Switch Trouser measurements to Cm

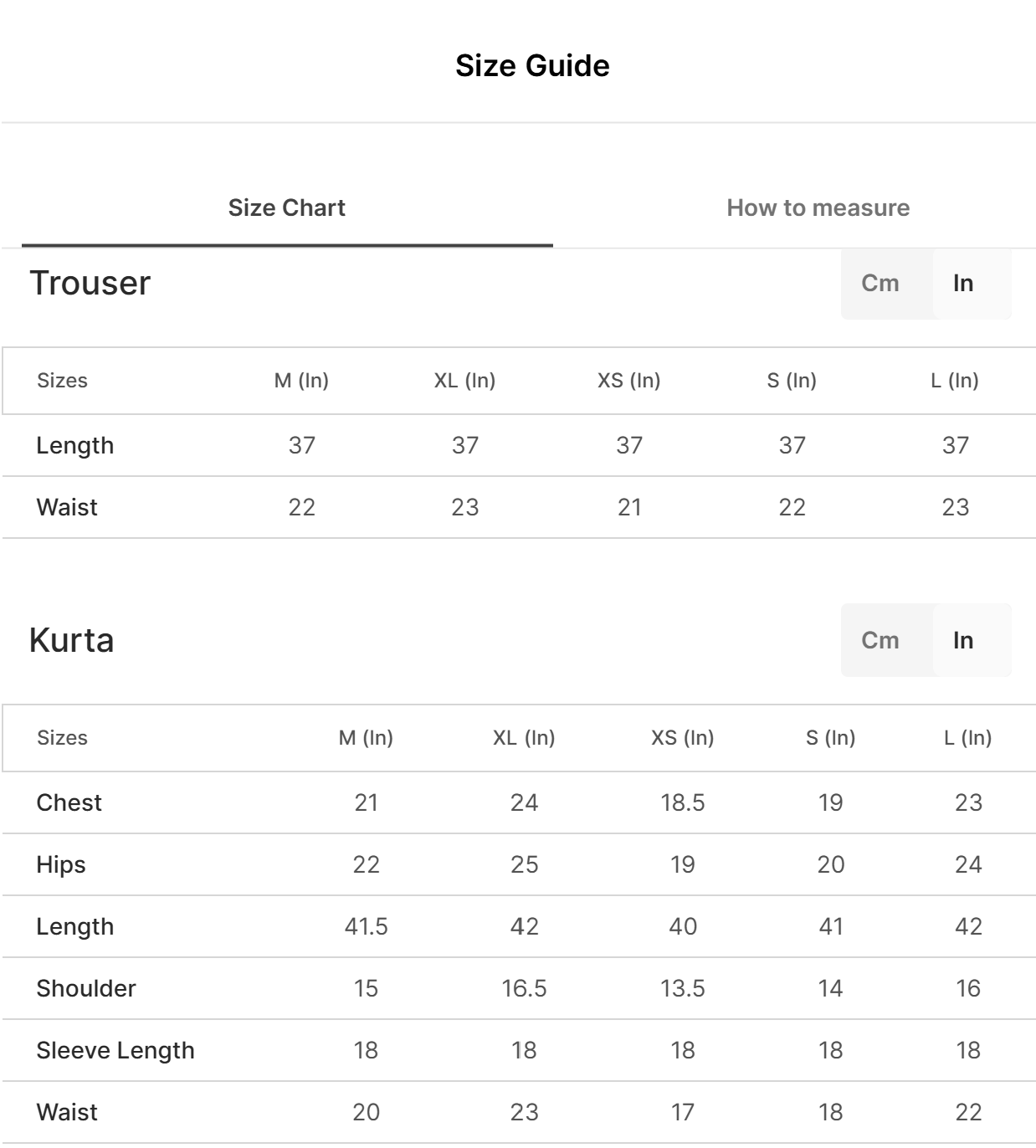pos(880,284)
